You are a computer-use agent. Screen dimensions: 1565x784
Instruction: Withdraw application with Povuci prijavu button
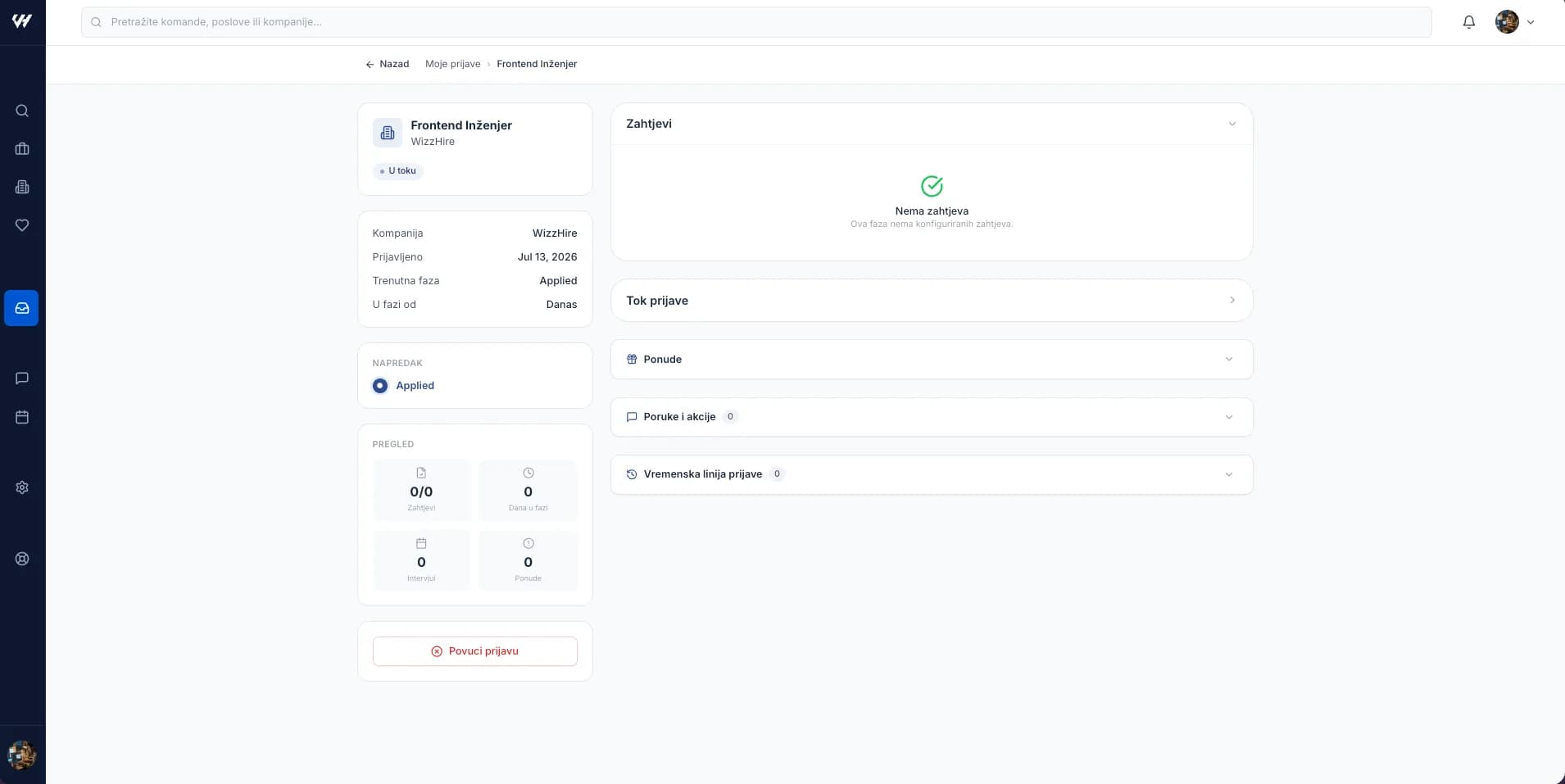(x=475, y=651)
